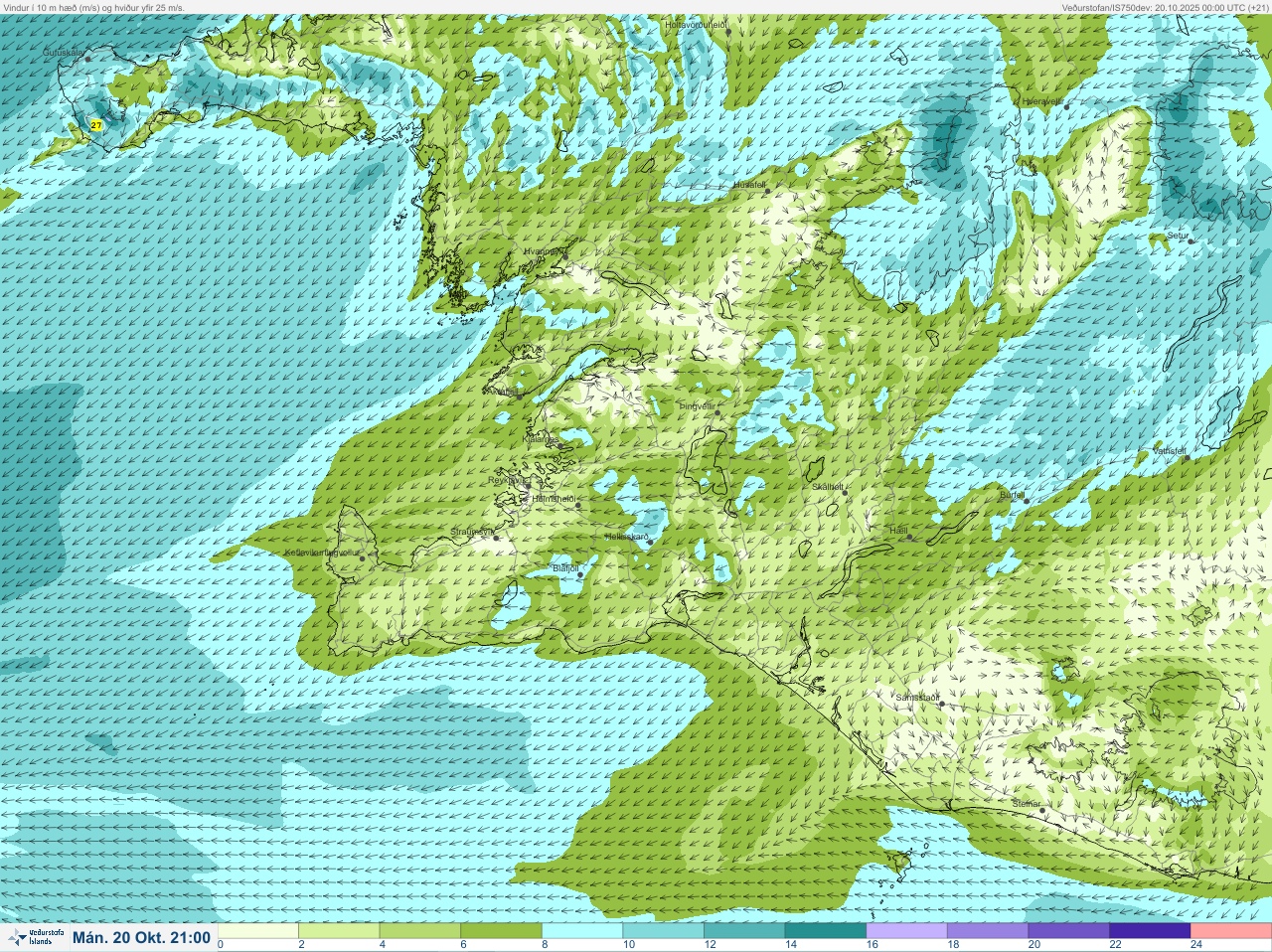This screenshot has height=952, width=1272.
Task: Select the Keflavíkurflugvöllur station marker
Action: (x=363, y=557)
